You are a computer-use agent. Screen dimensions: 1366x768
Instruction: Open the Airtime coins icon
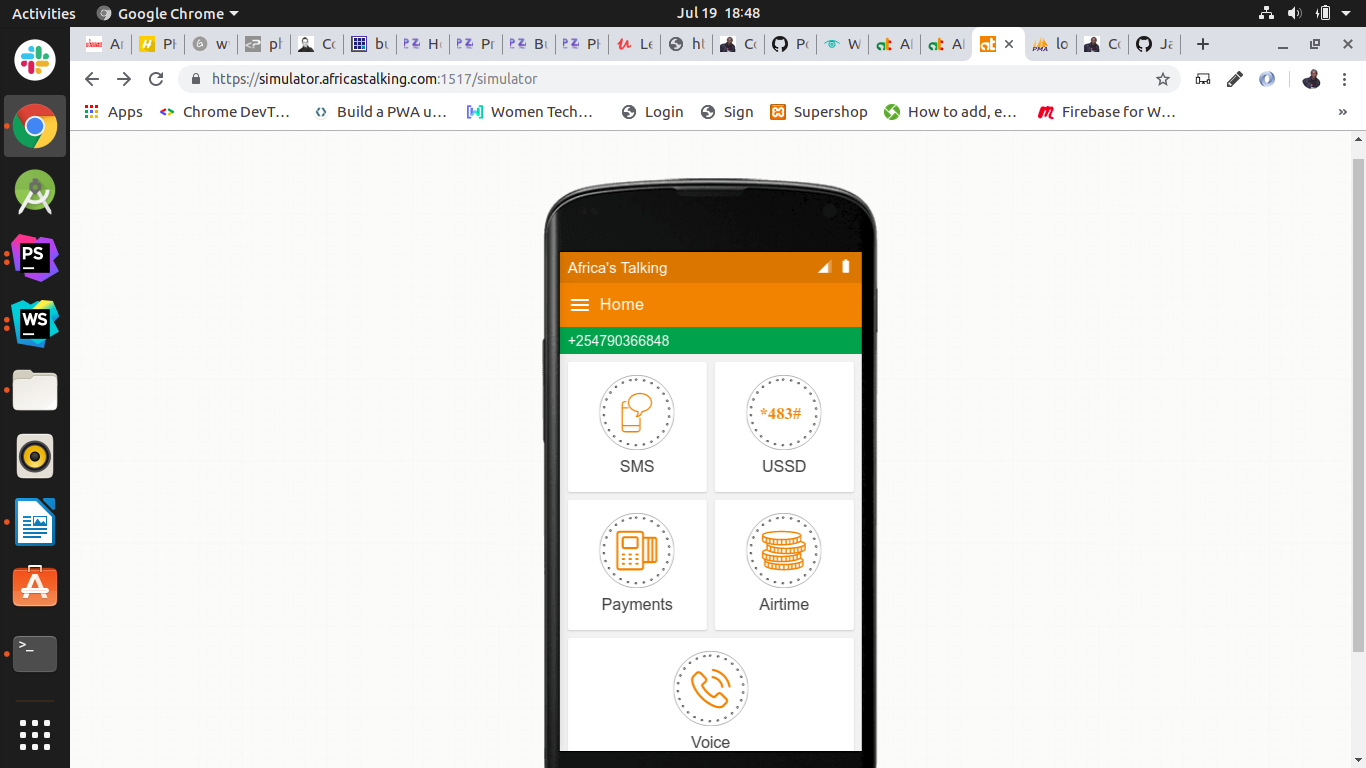(x=783, y=551)
